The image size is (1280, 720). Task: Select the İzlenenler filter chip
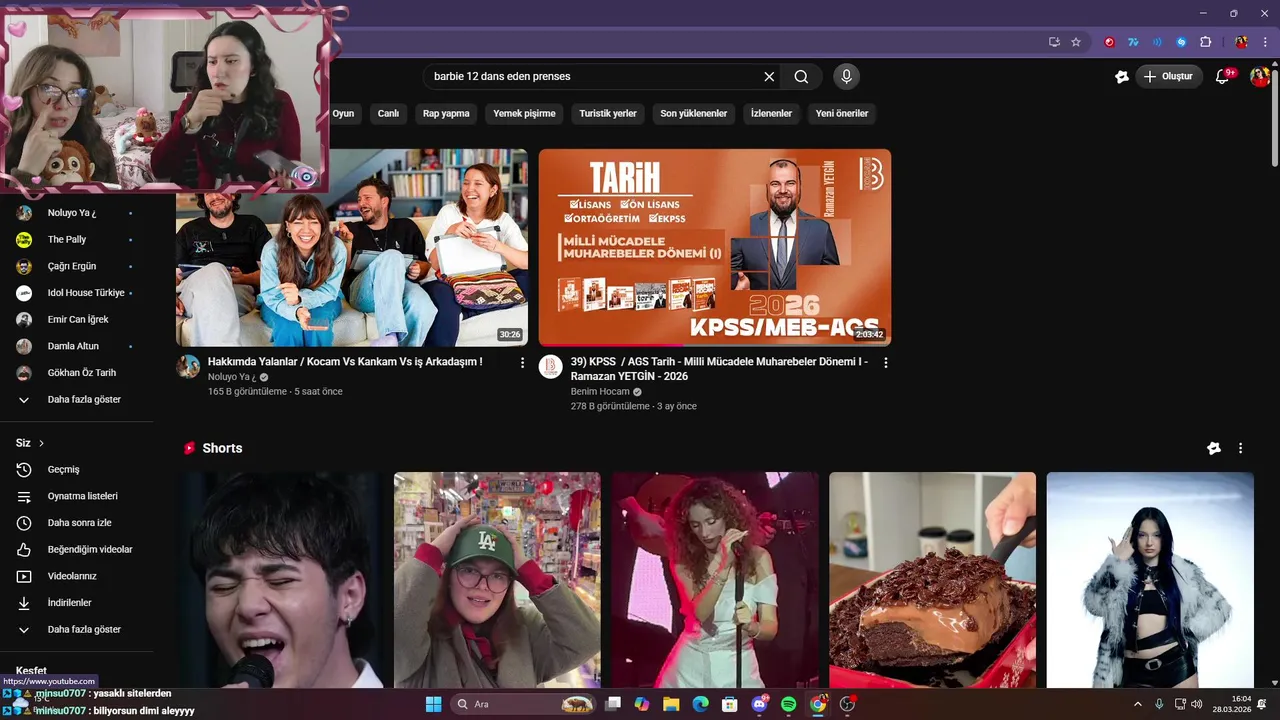771,113
